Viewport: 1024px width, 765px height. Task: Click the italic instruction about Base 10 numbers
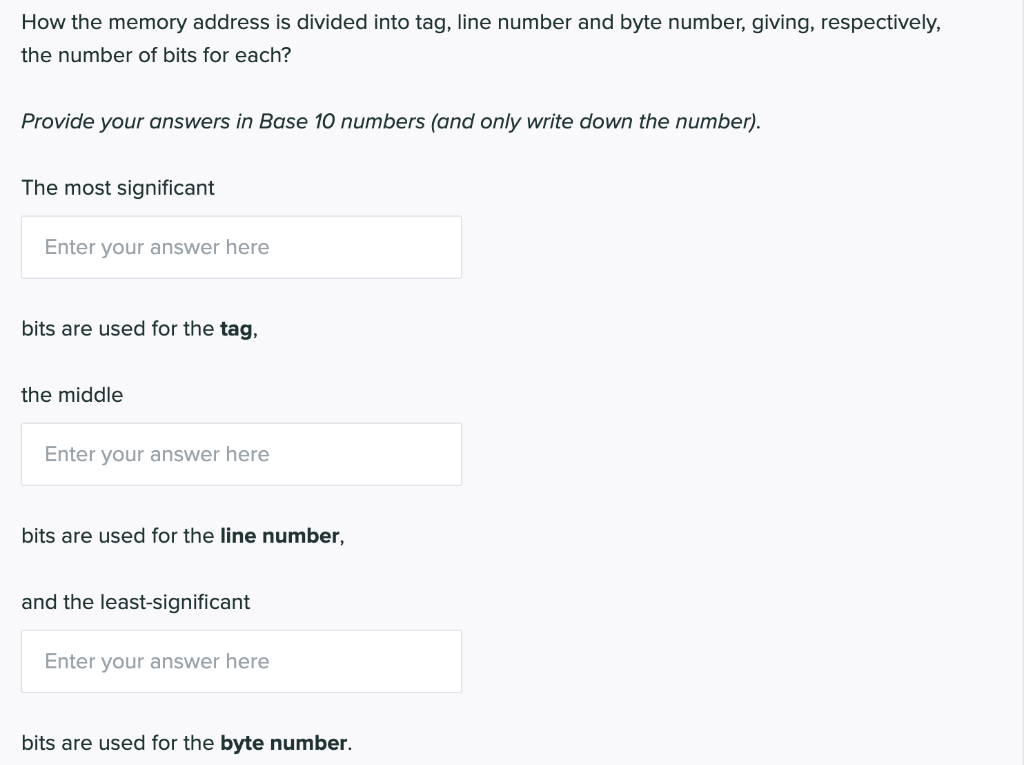390,121
